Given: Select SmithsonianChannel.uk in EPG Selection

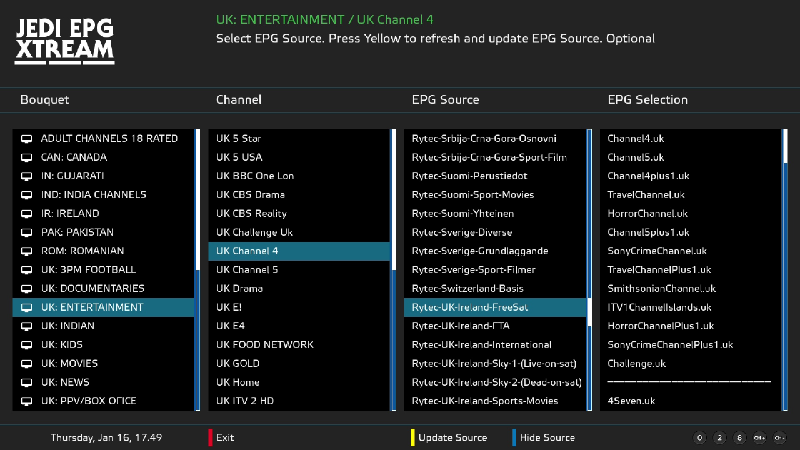Looking at the screenshot, I should tap(691, 289).
